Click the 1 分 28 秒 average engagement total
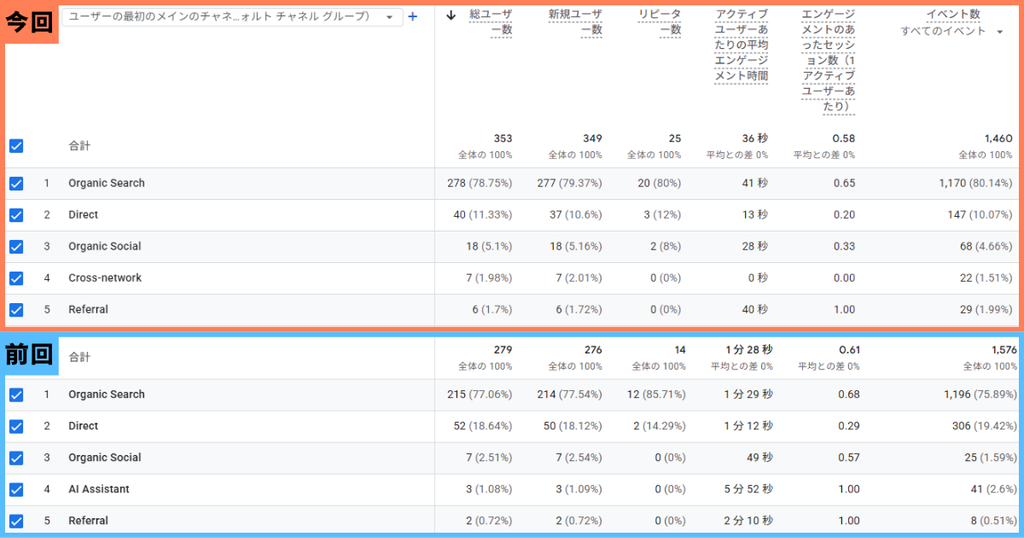The height and width of the screenshot is (538, 1024). pos(748,350)
